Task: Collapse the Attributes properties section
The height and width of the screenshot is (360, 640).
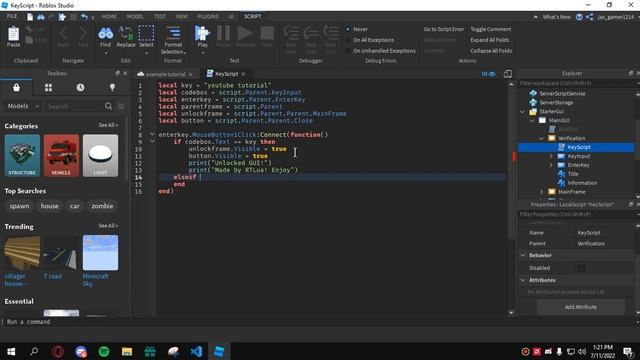Action: 523,280
